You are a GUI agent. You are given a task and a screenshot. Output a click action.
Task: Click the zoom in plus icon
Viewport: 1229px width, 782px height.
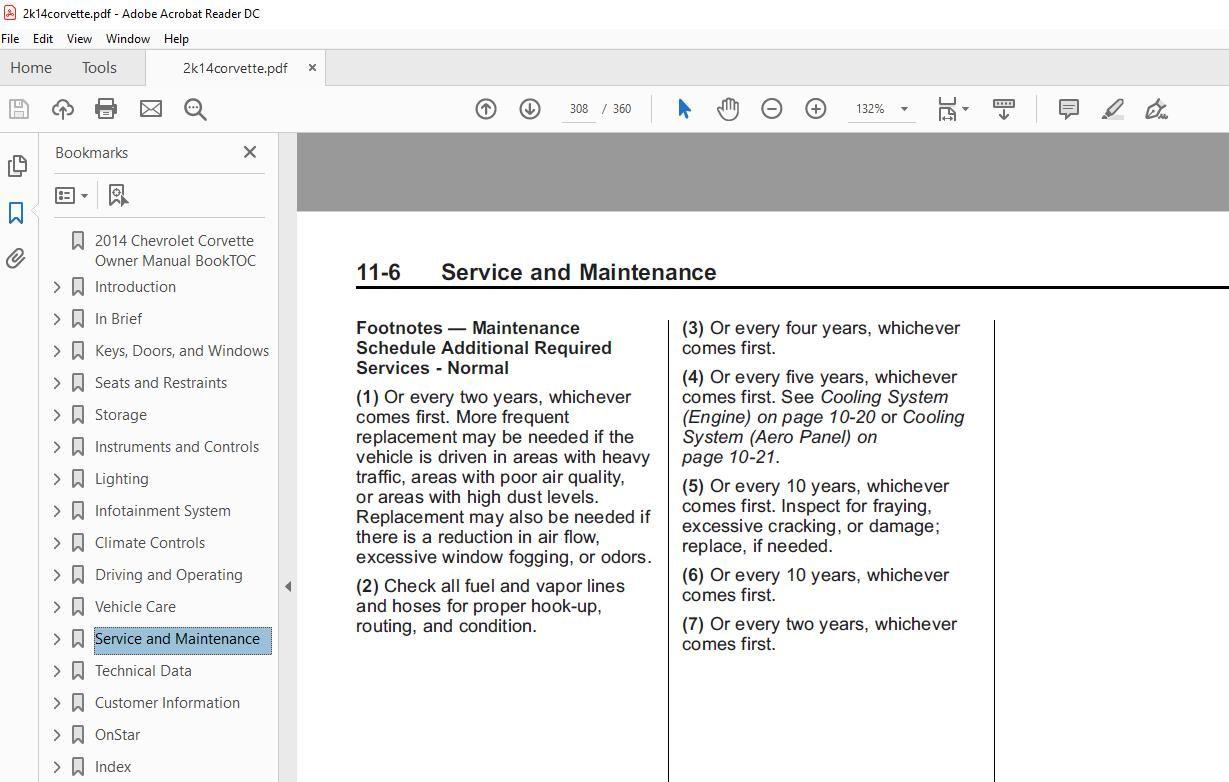(x=816, y=109)
